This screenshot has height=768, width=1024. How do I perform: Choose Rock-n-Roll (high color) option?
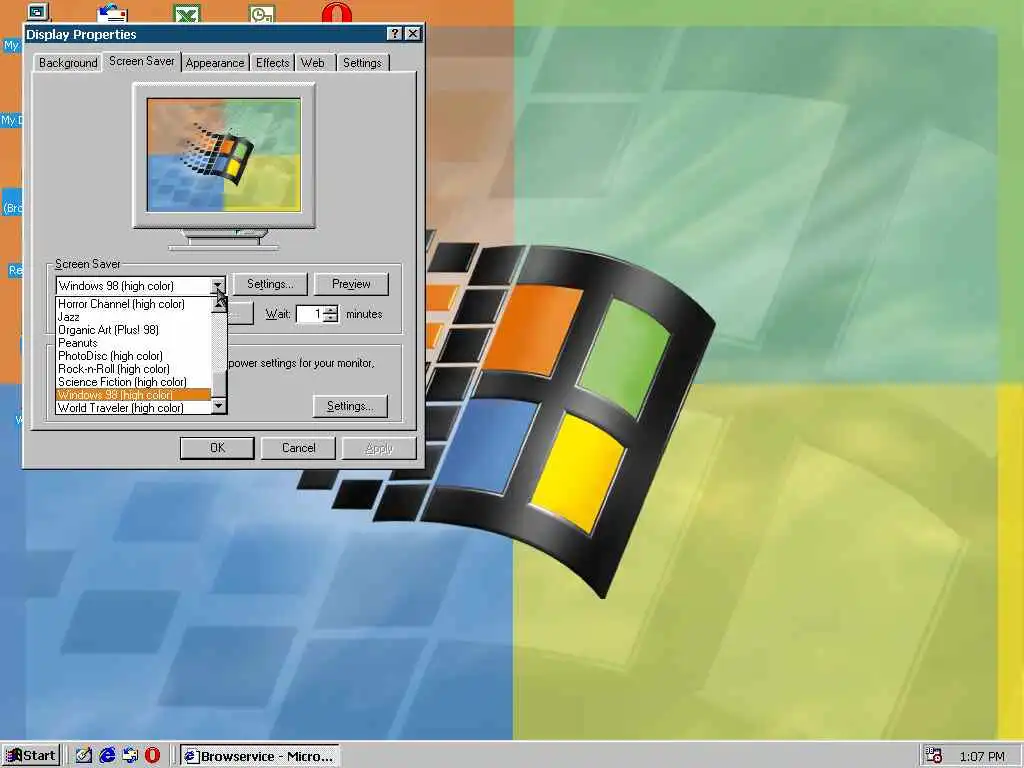coord(134,369)
